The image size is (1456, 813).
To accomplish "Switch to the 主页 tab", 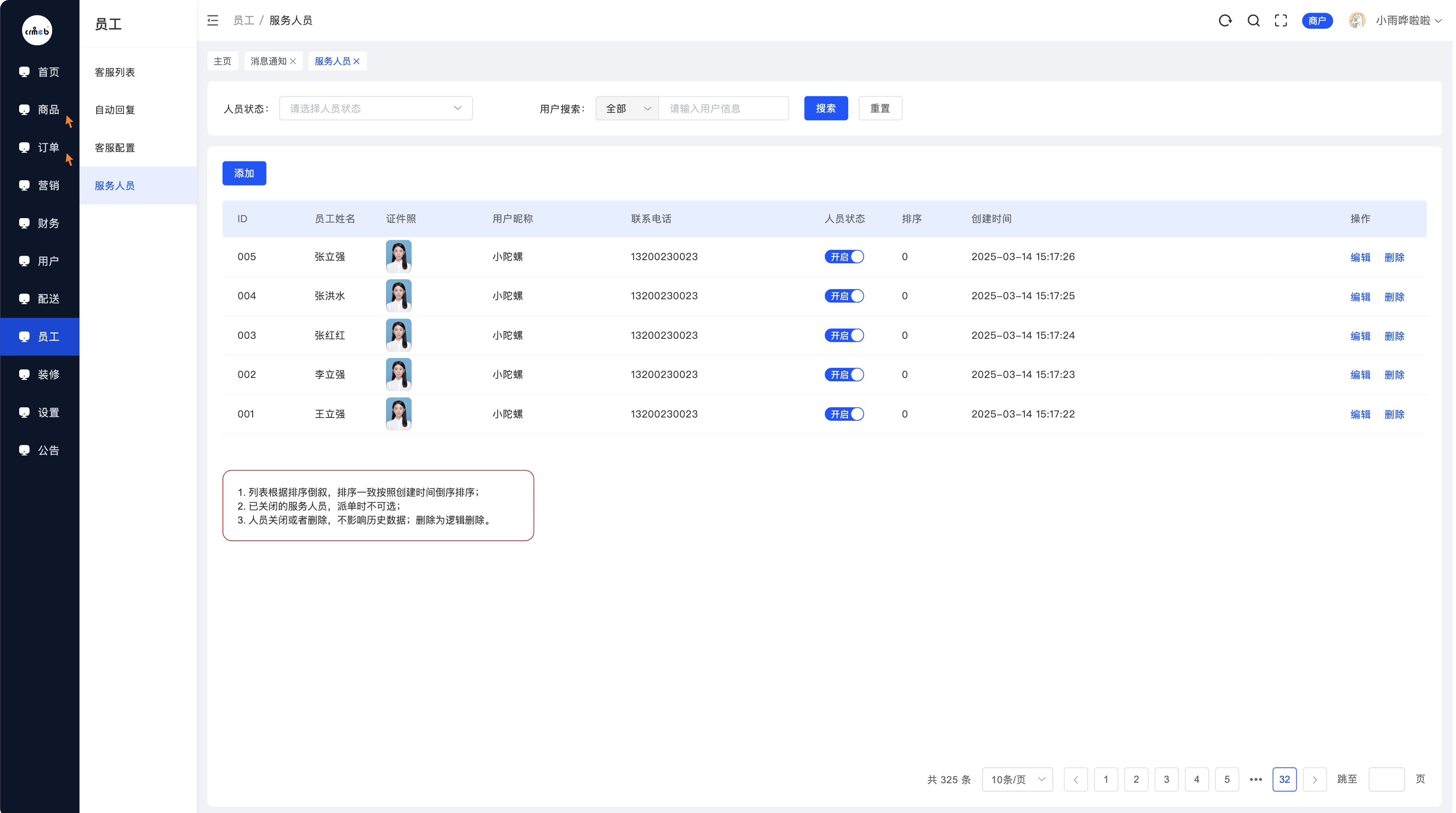I will coord(222,62).
